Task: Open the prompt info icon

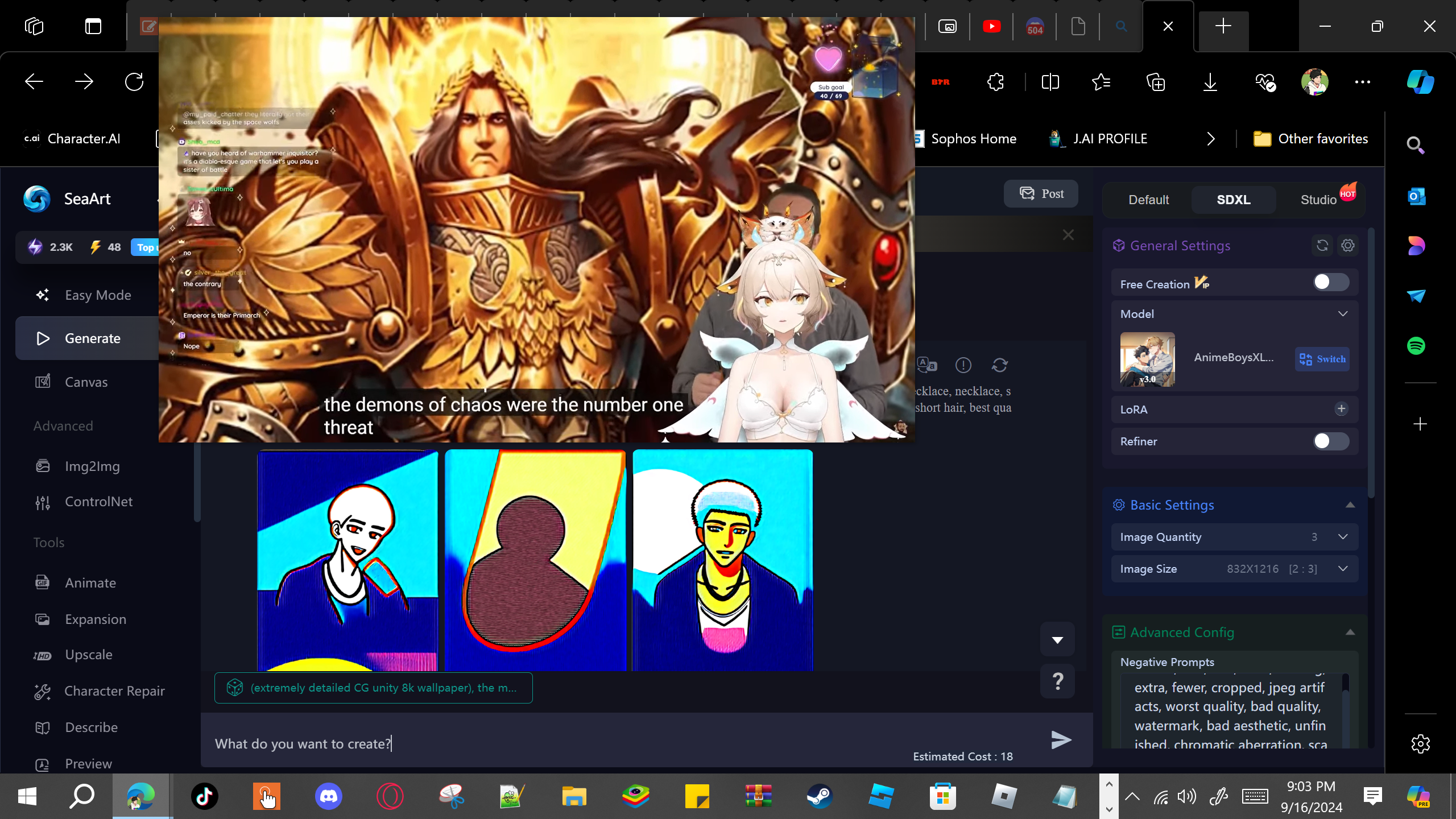Action: pos(963,365)
